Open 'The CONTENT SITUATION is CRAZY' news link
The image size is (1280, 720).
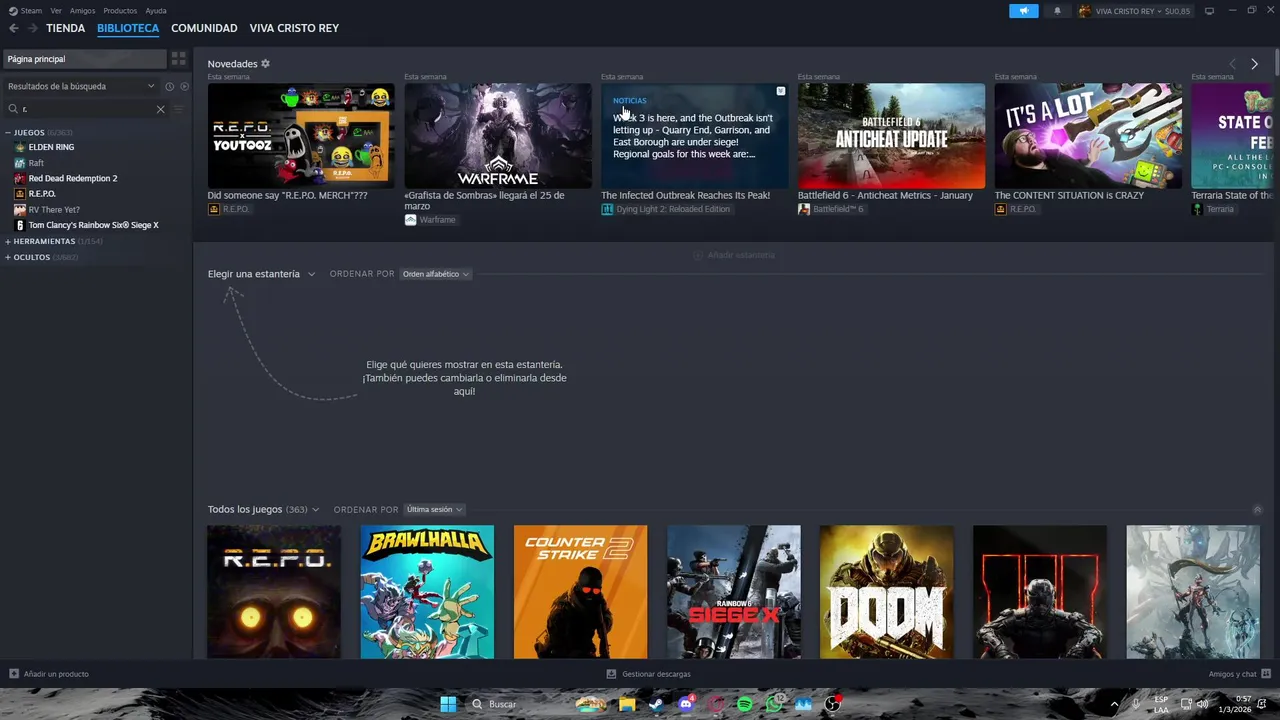pos(1069,196)
